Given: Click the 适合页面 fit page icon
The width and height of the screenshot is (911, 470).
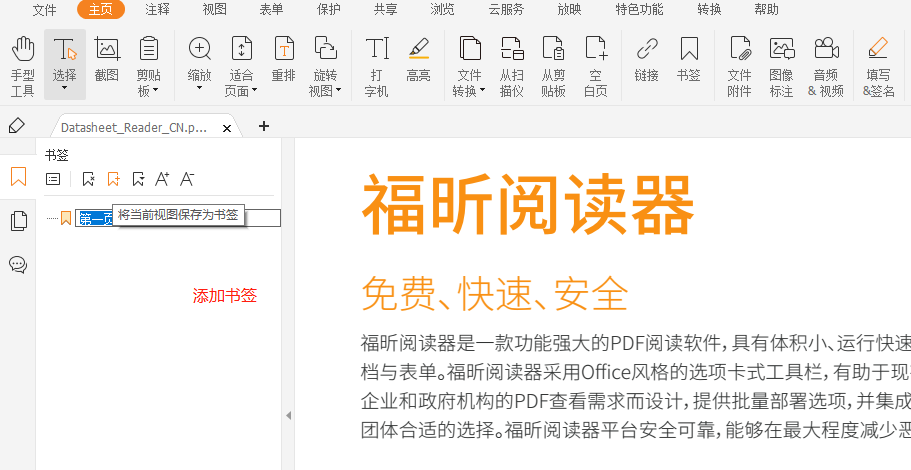Looking at the screenshot, I should tap(242, 49).
